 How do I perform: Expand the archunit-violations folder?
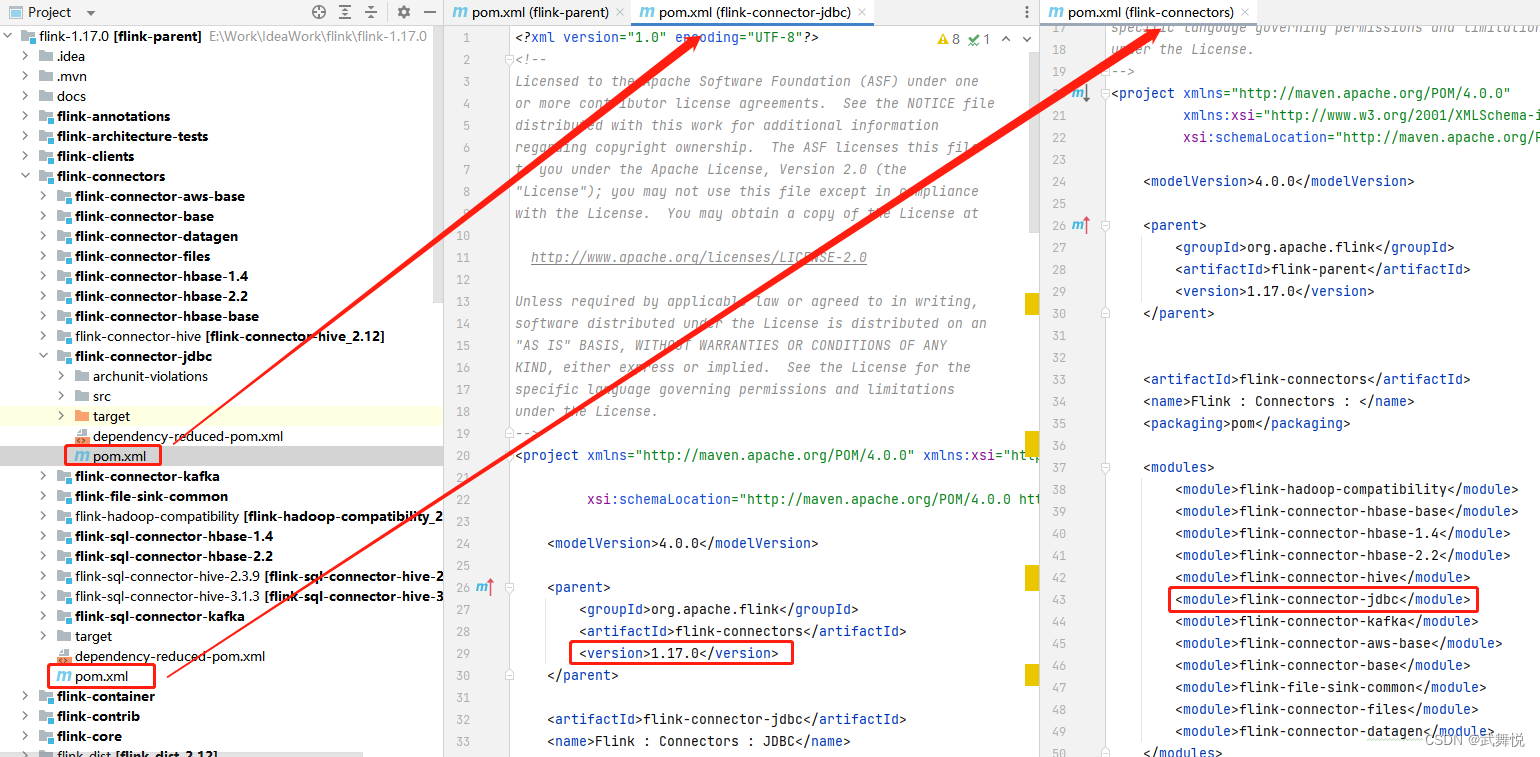[62, 376]
